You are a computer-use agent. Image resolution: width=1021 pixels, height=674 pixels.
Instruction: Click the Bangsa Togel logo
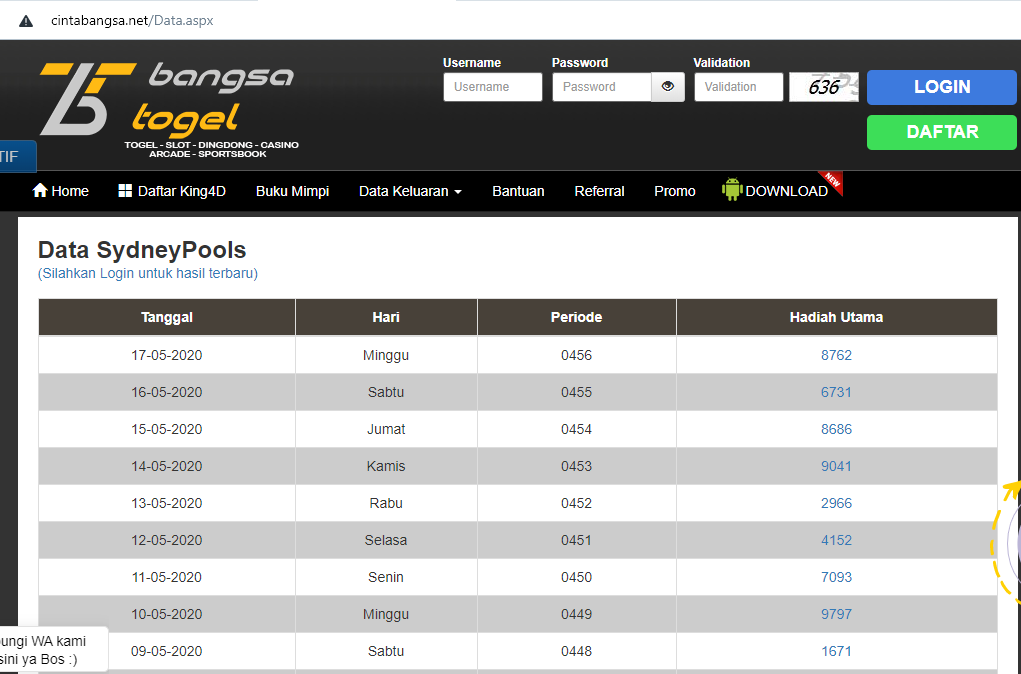169,109
